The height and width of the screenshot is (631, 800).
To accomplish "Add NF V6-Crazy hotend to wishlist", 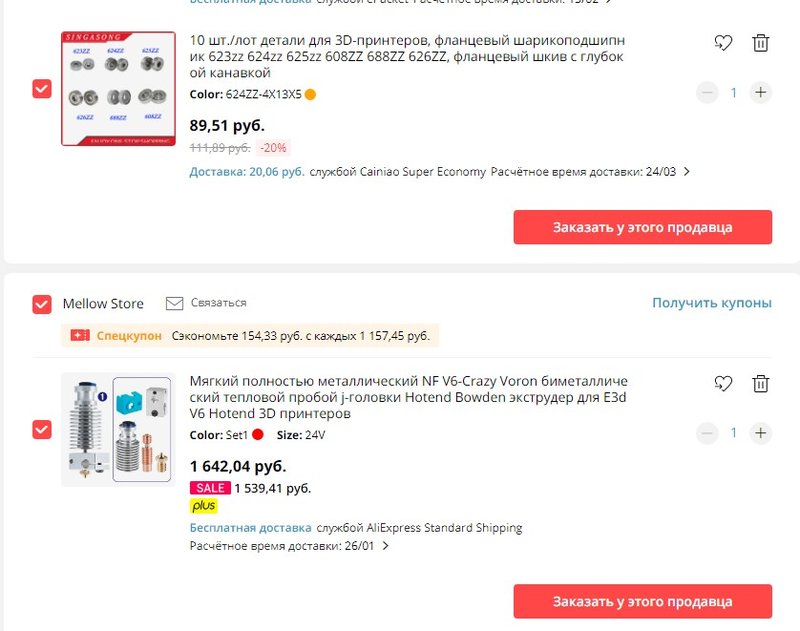I will 723,383.
